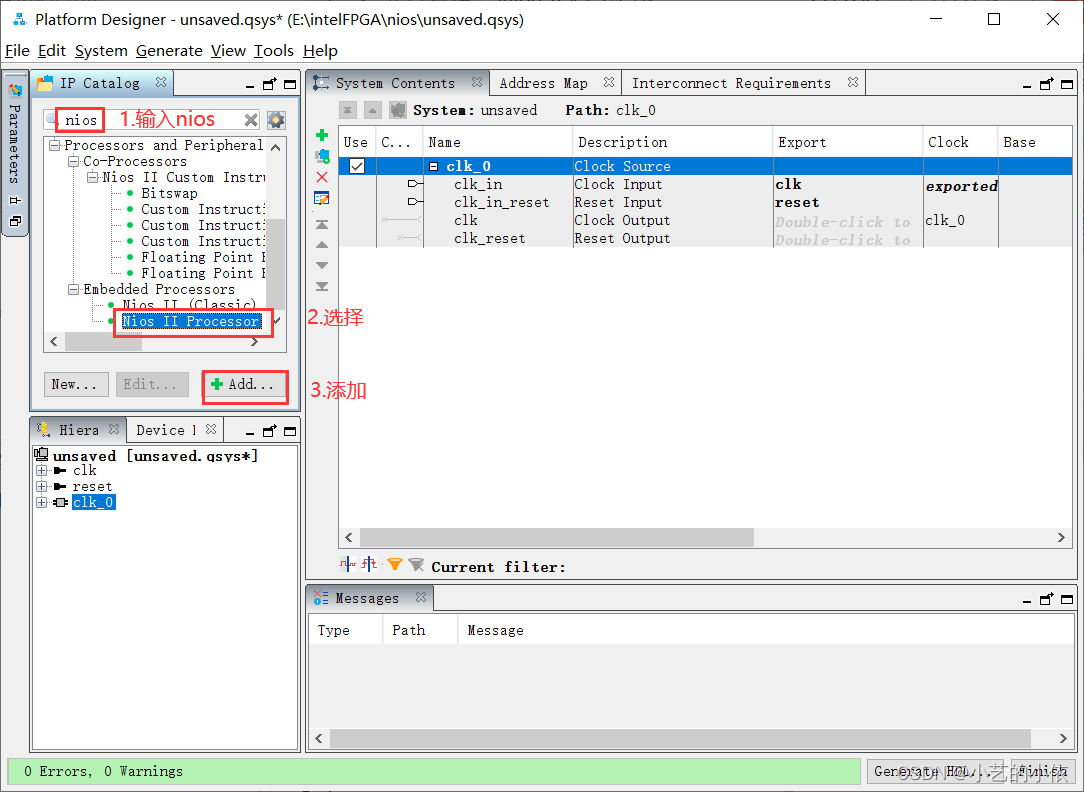Maximize the Hierarchy panel
The width and height of the screenshot is (1084, 792).
click(290, 431)
